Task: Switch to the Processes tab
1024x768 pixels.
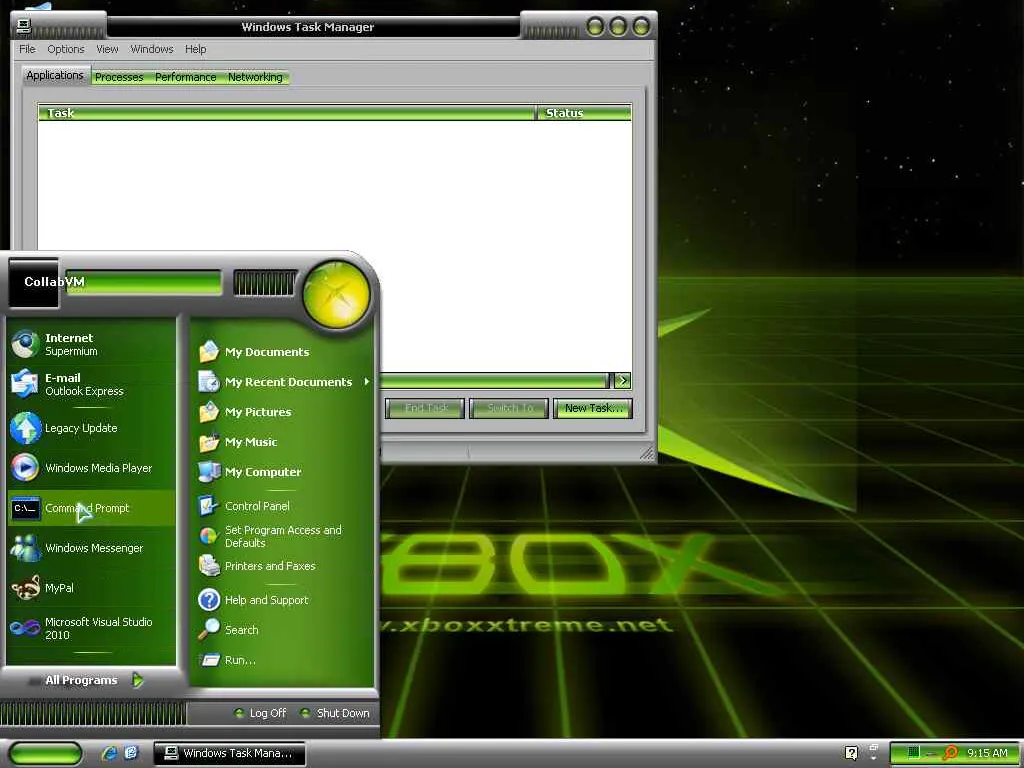Action: click(x=119, y=77)
